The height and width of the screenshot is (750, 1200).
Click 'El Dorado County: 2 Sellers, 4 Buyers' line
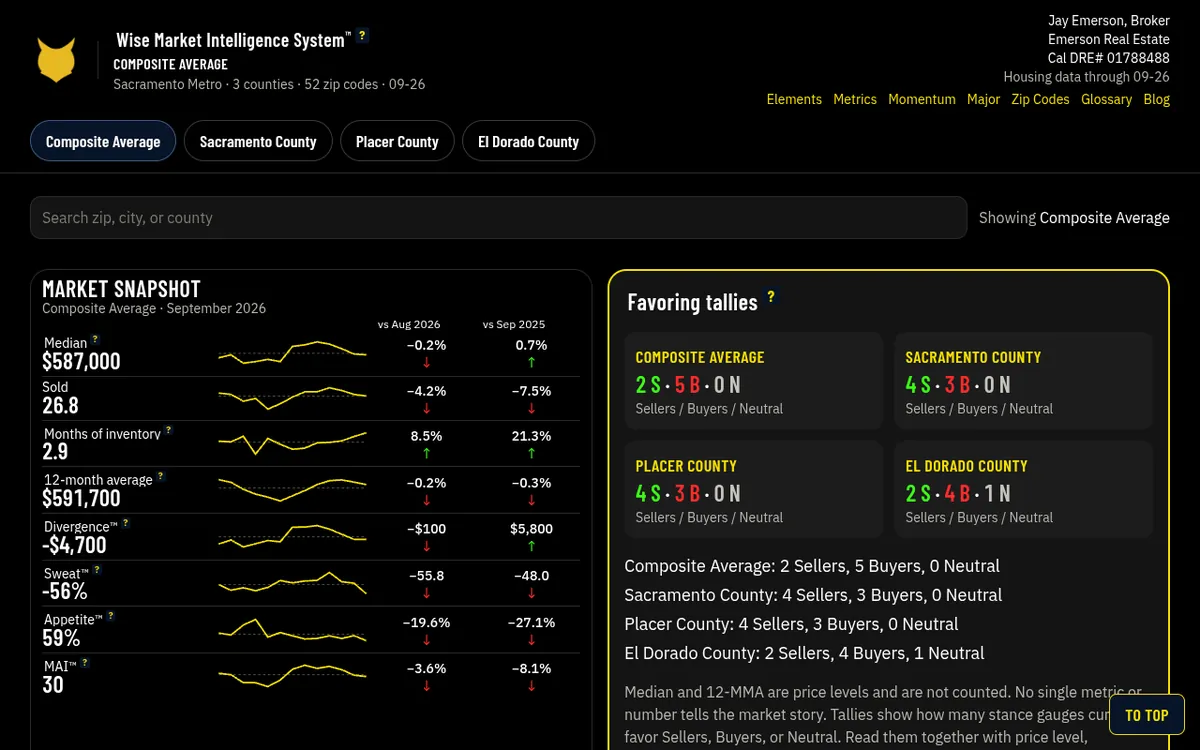804,653
